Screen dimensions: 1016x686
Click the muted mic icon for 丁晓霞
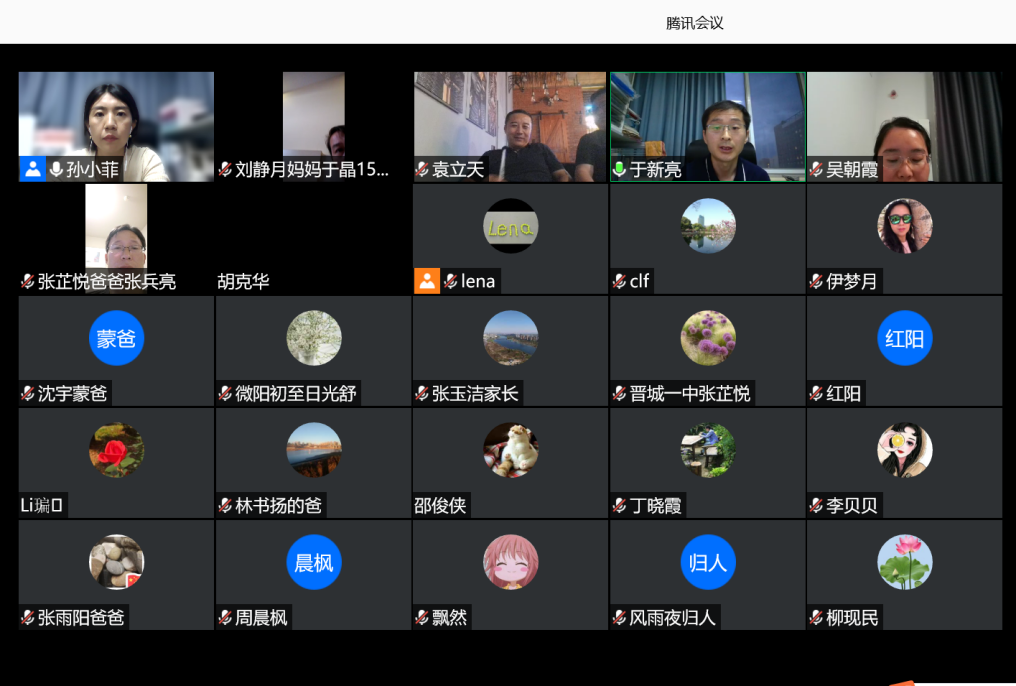619,505
